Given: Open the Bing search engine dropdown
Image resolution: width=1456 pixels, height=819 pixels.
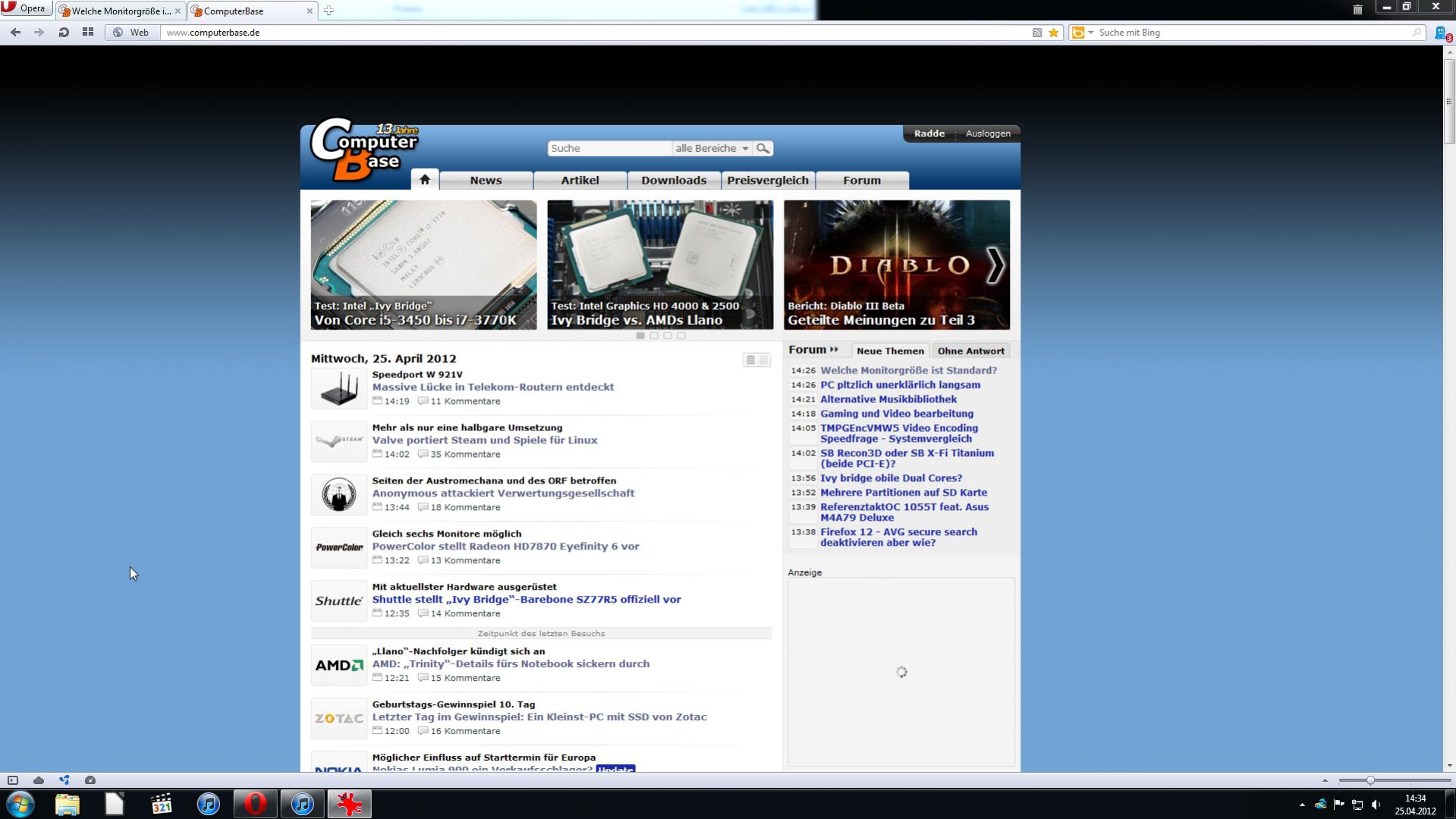Looking at the screenshot, I should pos(1082,33).
